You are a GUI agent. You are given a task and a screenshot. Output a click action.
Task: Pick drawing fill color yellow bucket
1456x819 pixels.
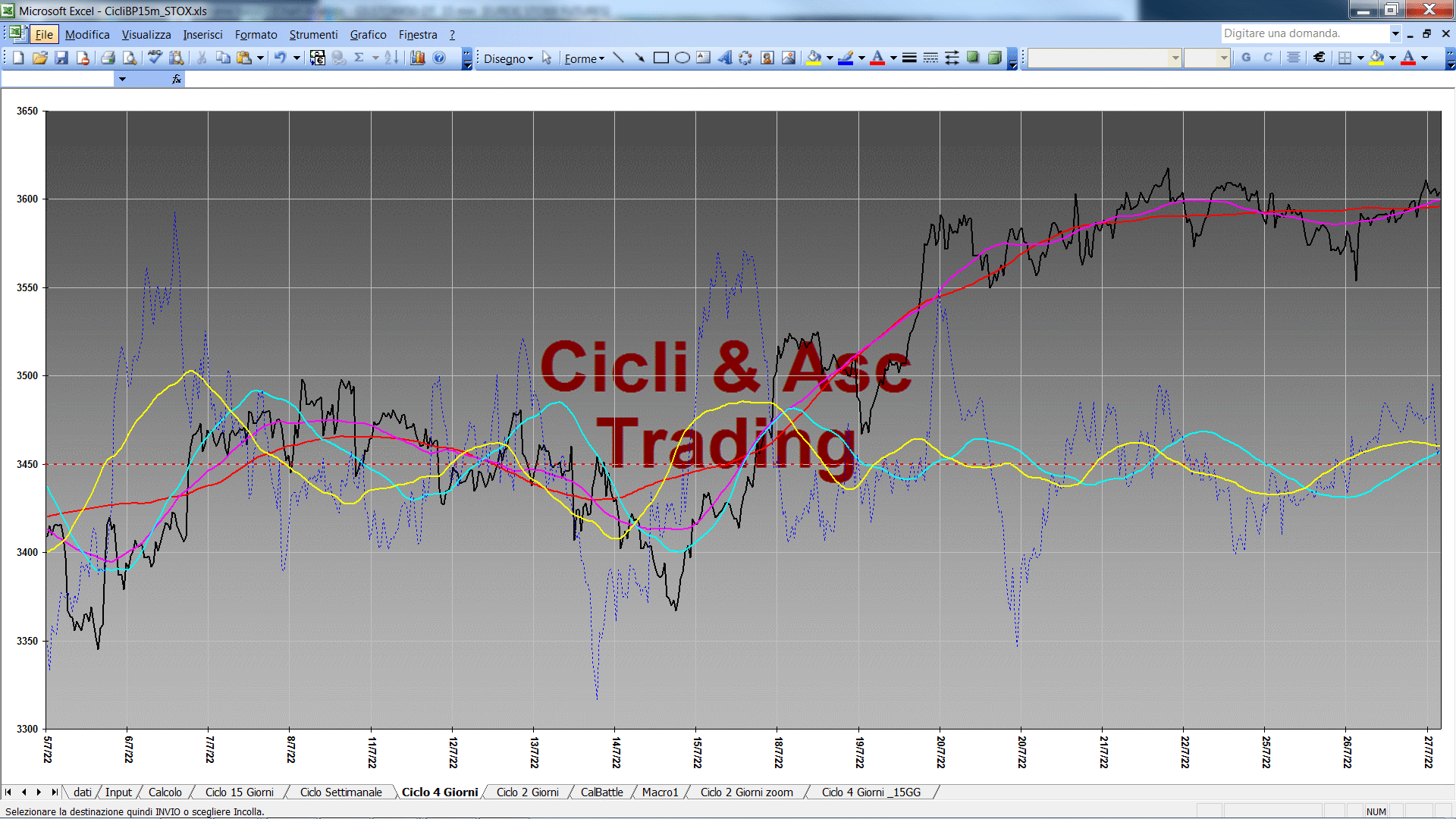[814, 58]
